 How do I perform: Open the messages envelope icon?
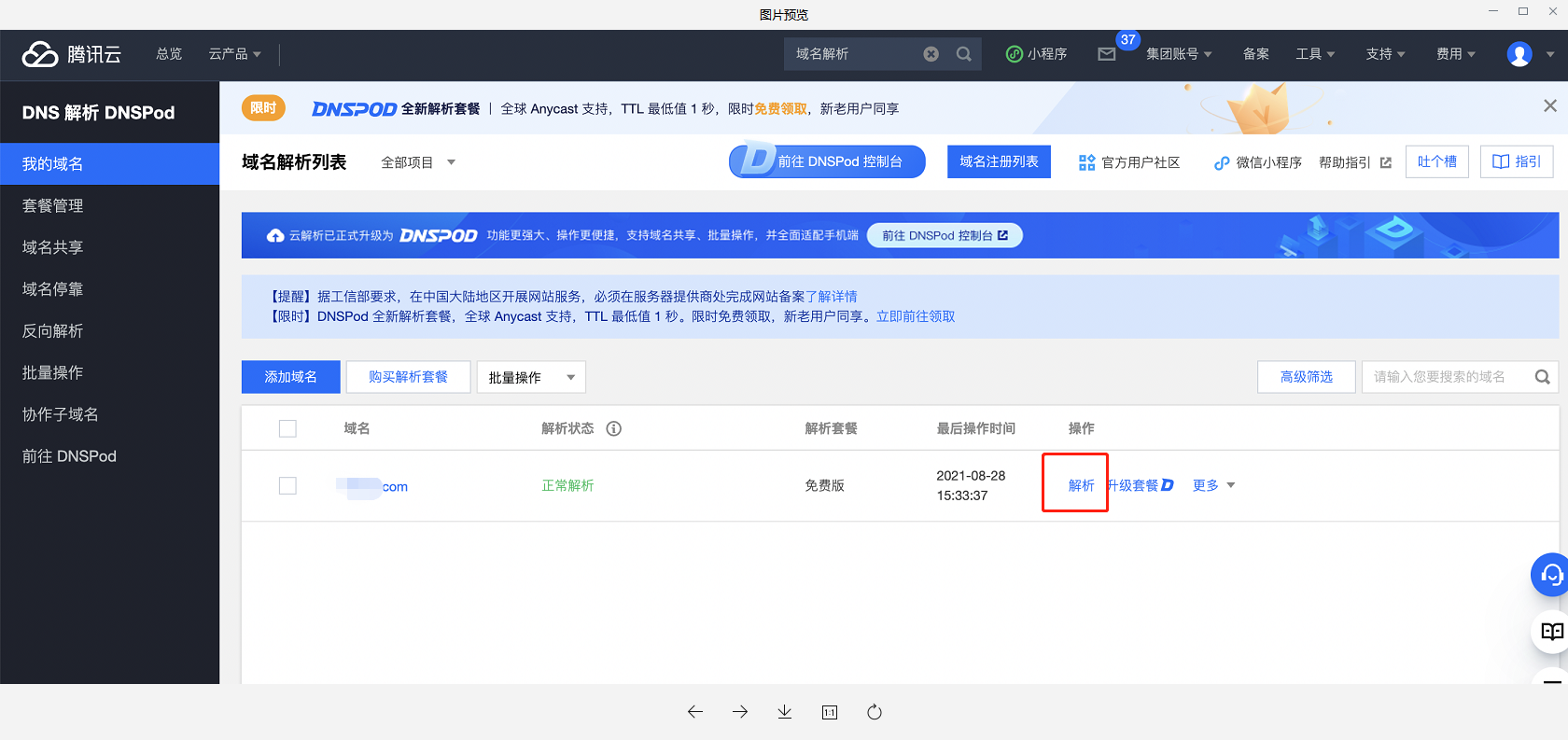click(1107, 54)
